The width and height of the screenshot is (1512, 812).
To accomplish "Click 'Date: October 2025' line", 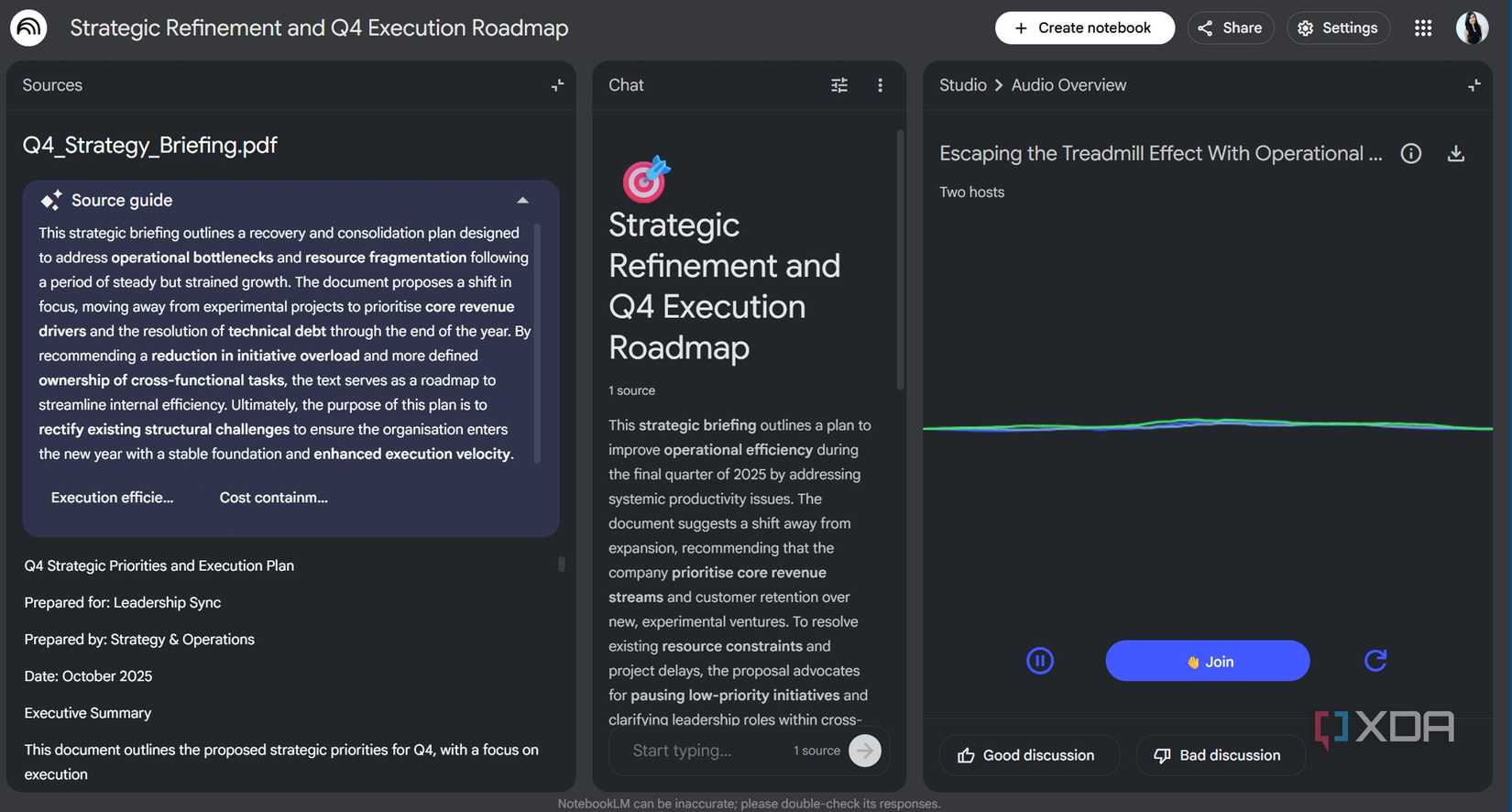I will [88, 675].
